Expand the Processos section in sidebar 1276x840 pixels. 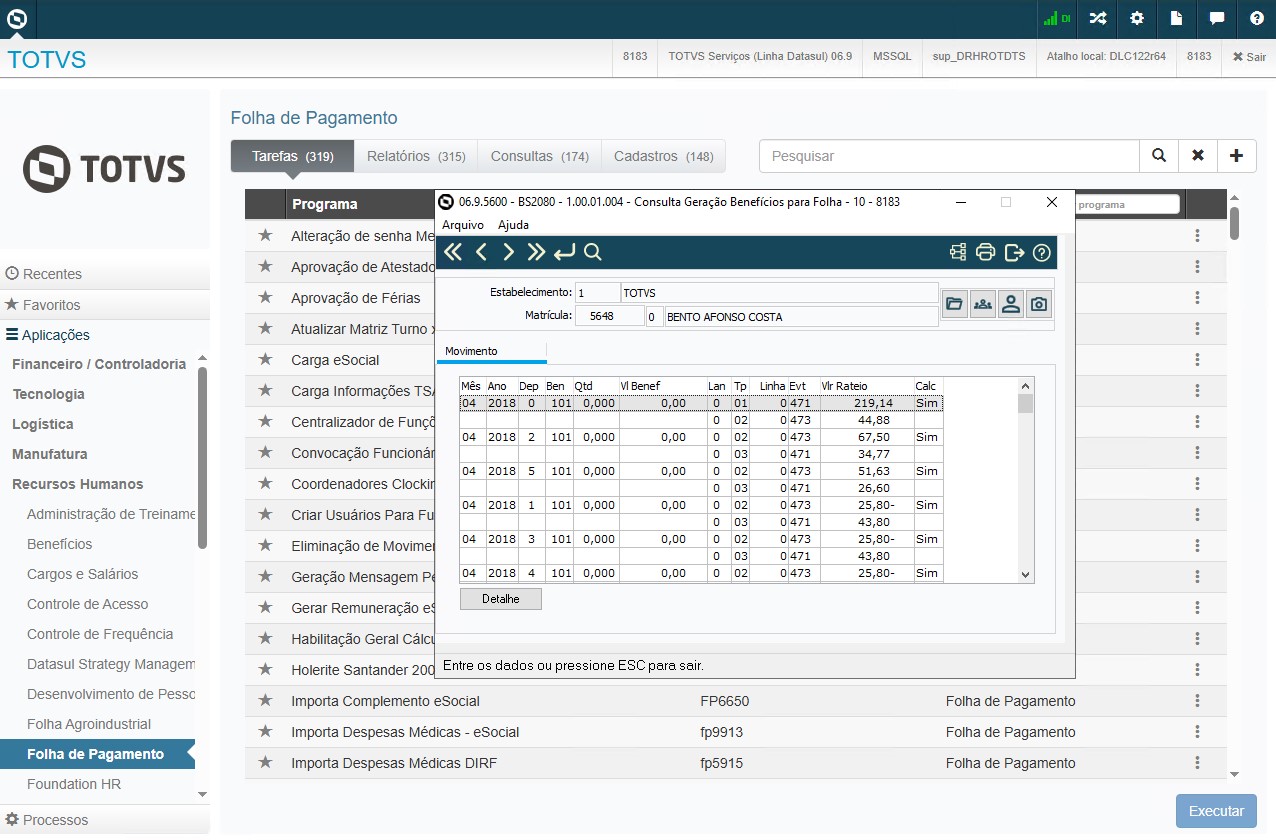coord(55,820)
